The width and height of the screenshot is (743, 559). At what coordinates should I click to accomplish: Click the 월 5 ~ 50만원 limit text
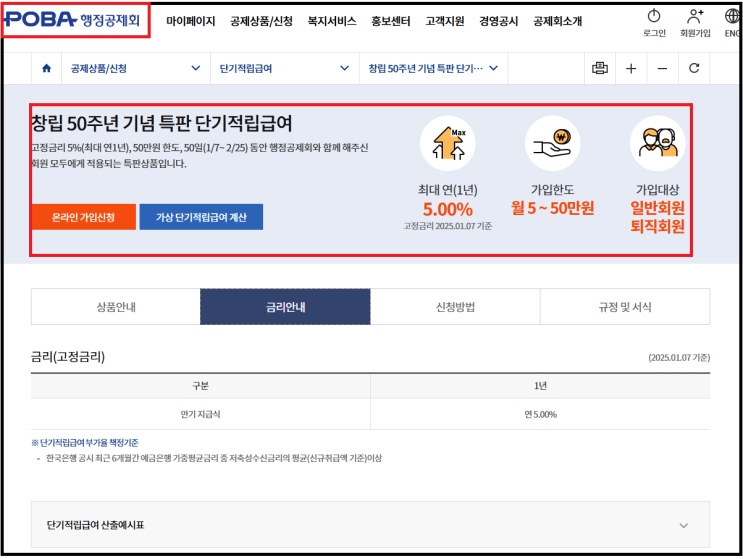point(553,208)
